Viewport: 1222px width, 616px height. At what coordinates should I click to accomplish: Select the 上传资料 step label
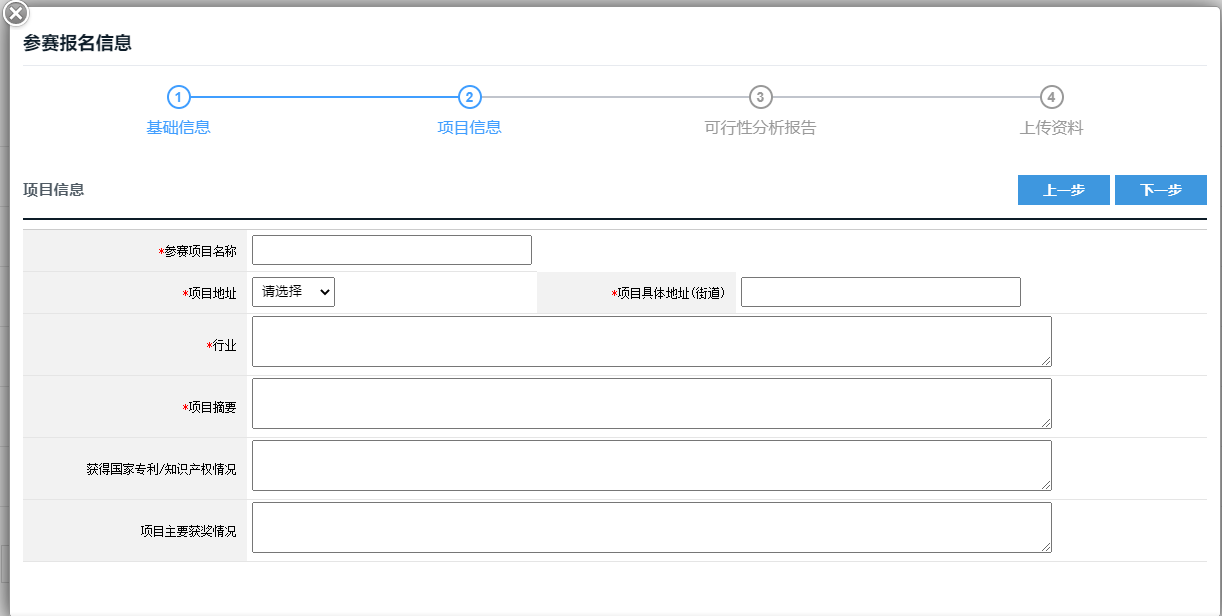coord(1051,128)
